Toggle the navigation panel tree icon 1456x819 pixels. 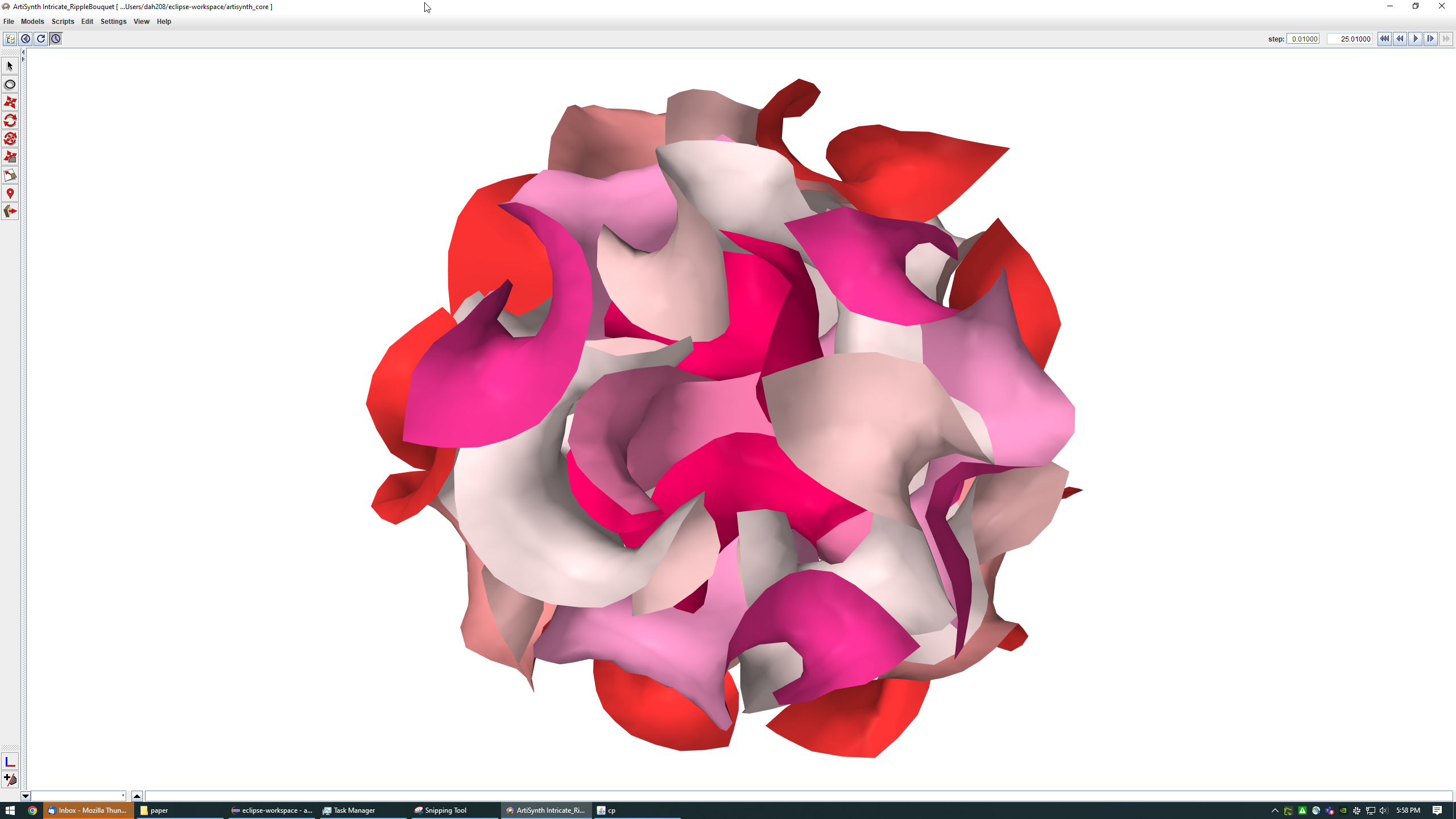[10, 39]
